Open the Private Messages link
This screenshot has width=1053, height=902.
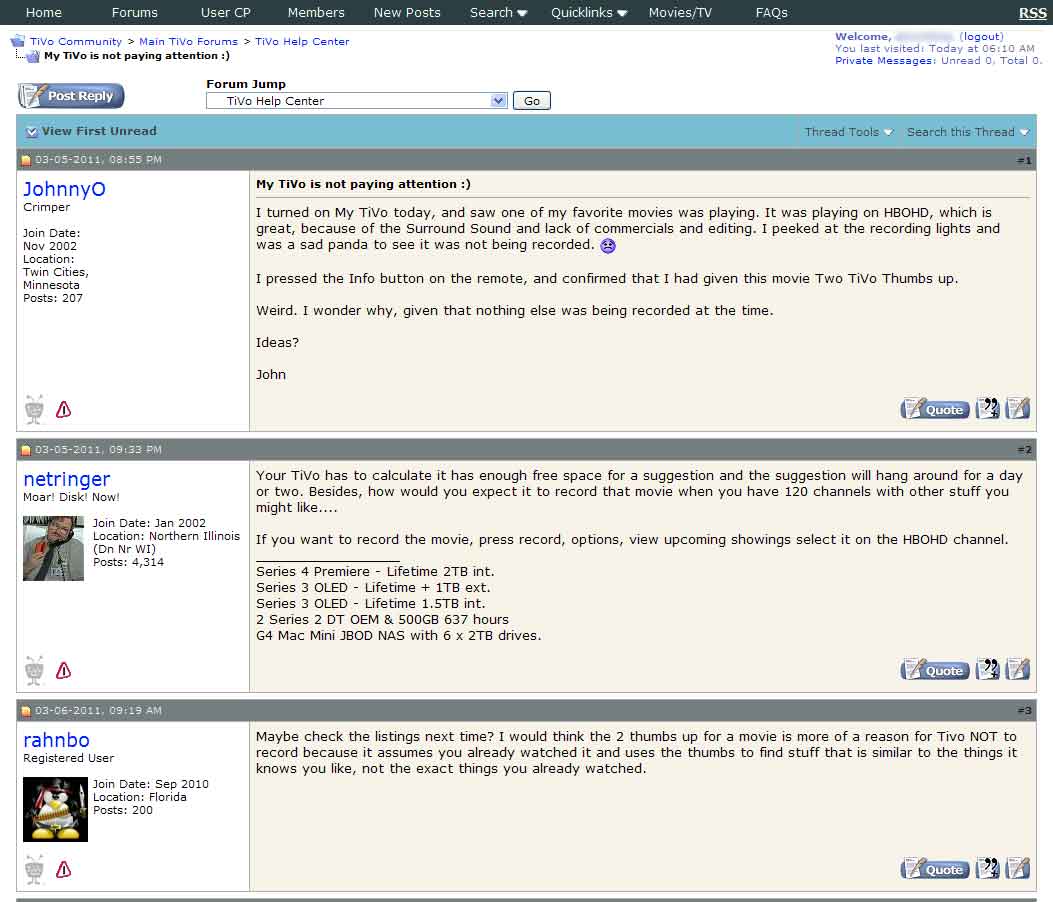(884, 60)
